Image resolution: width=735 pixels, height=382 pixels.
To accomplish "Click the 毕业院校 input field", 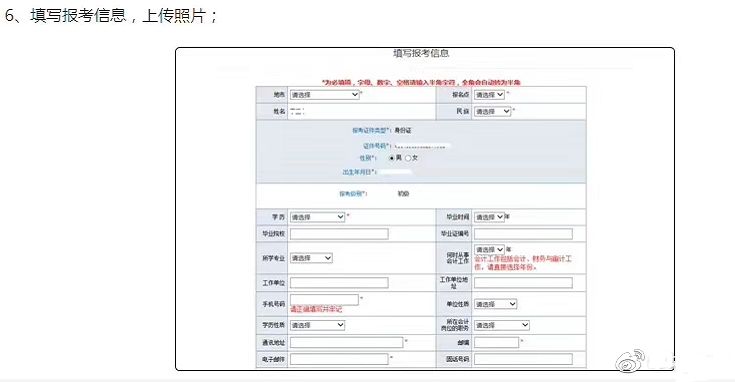I will [x=339, y=234].
